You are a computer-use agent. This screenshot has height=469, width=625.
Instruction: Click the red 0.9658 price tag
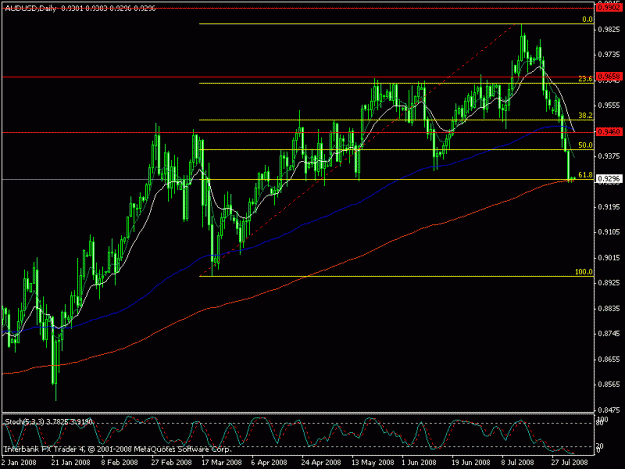[x=609, y=76]
